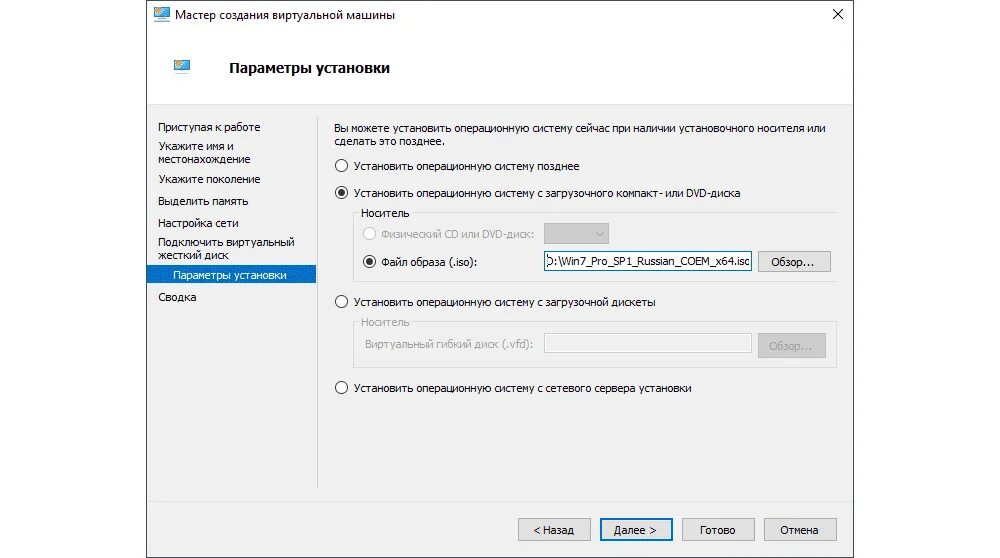This screenshot has height=558, width=1000.
Task: Go to 'Приступая к работе' step
Action: tap(209, 127)
